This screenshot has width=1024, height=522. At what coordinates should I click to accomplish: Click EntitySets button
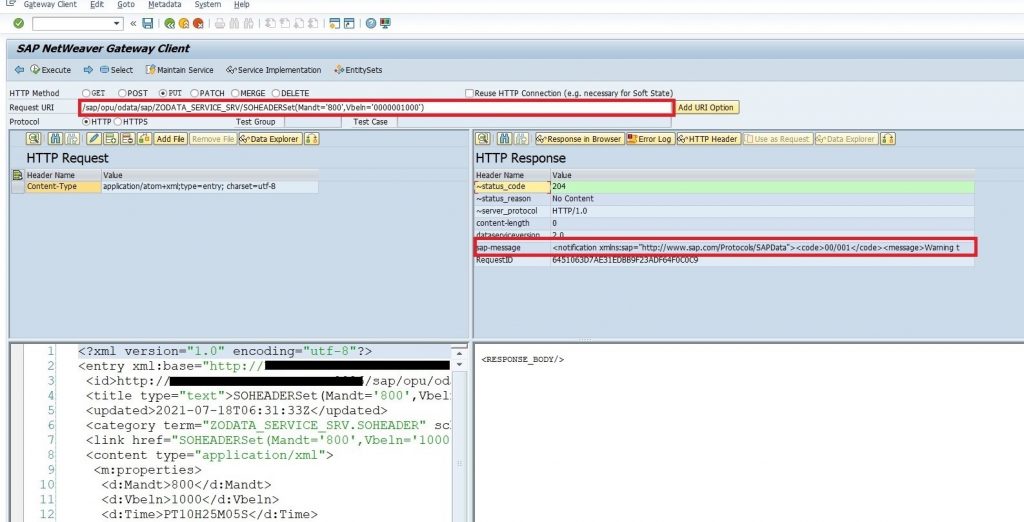click(x=358, y=70)
